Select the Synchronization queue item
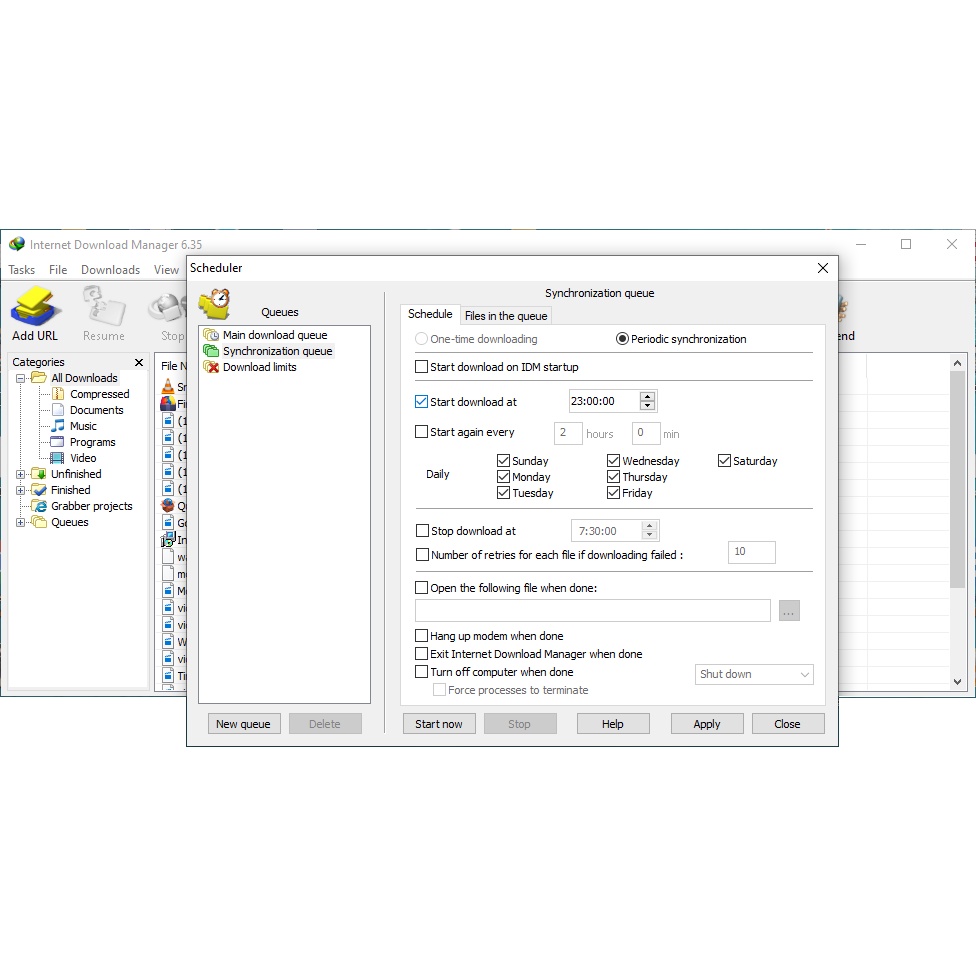976x976 pixels. click(277, 351)
